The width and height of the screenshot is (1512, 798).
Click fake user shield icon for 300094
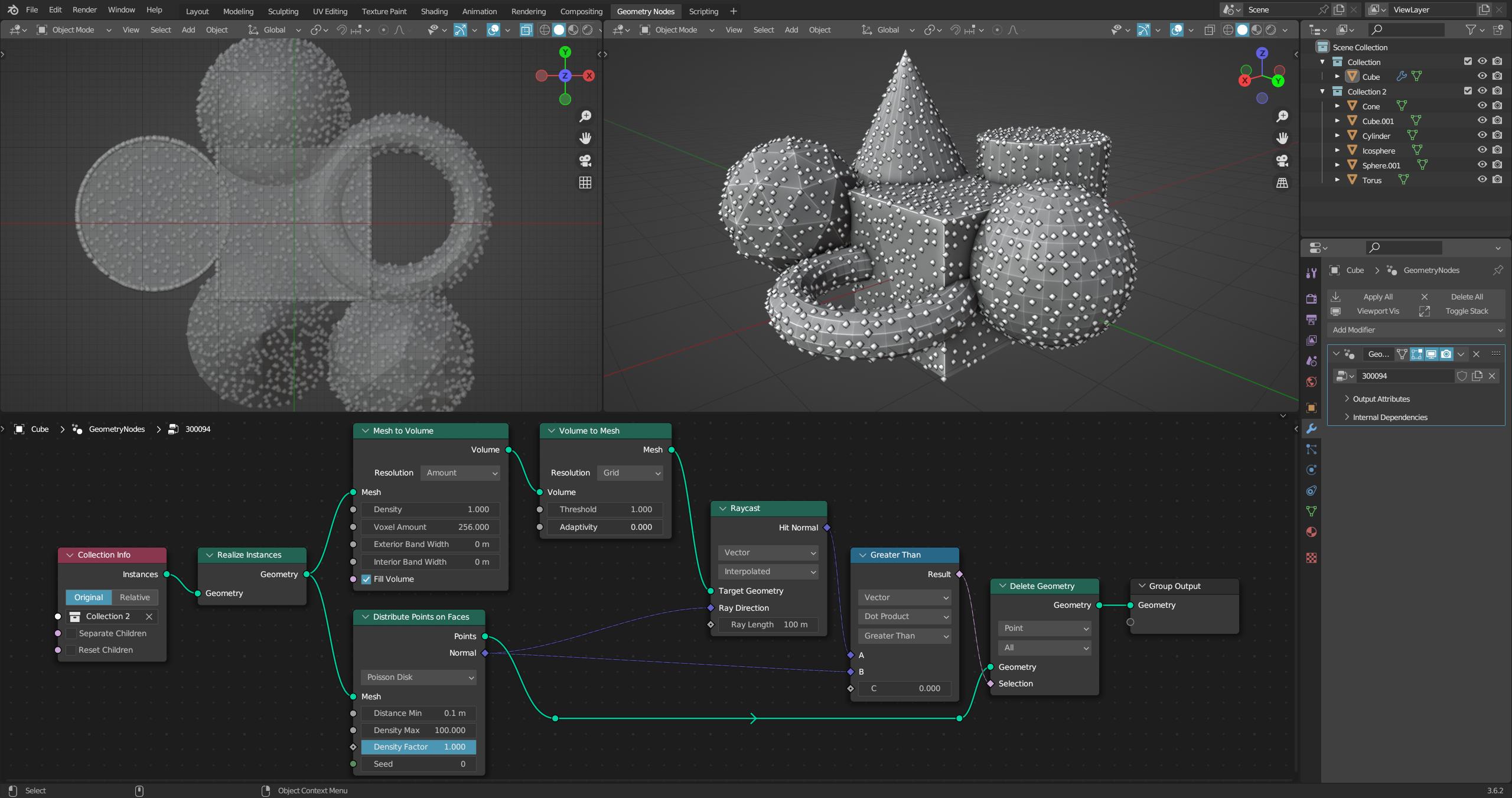(1462, 376)
